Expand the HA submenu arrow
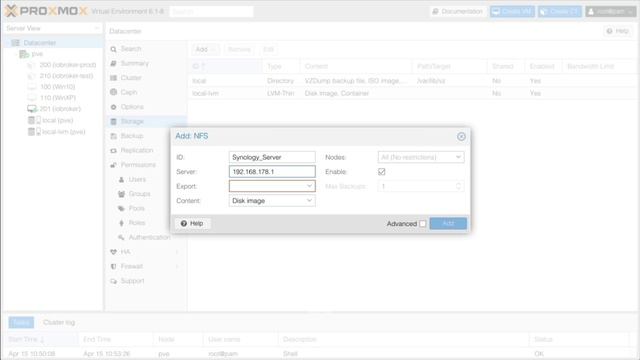This screenshot has width=640, height=360. (177, 252)
